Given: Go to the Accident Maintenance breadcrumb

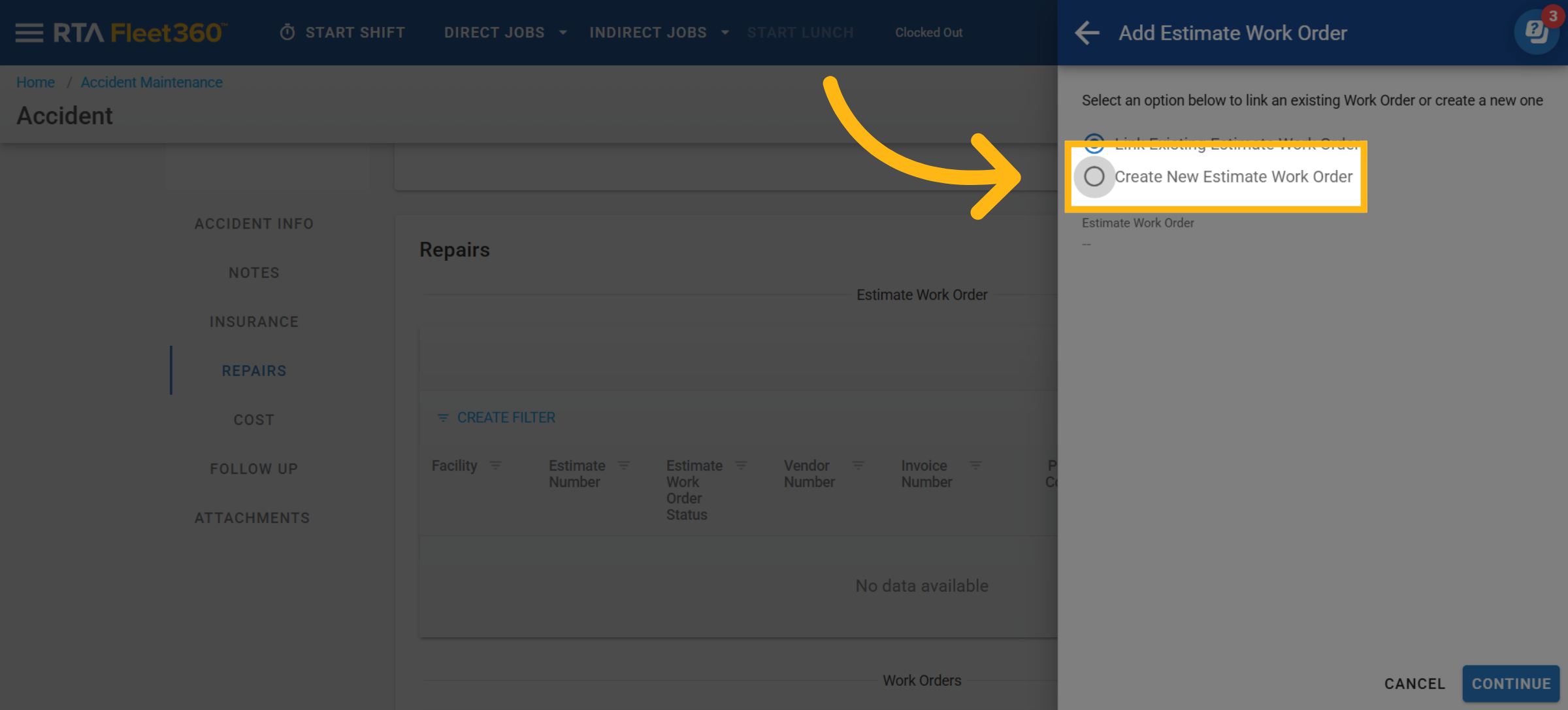Looking at the screenshot, I should coord(152,82).
